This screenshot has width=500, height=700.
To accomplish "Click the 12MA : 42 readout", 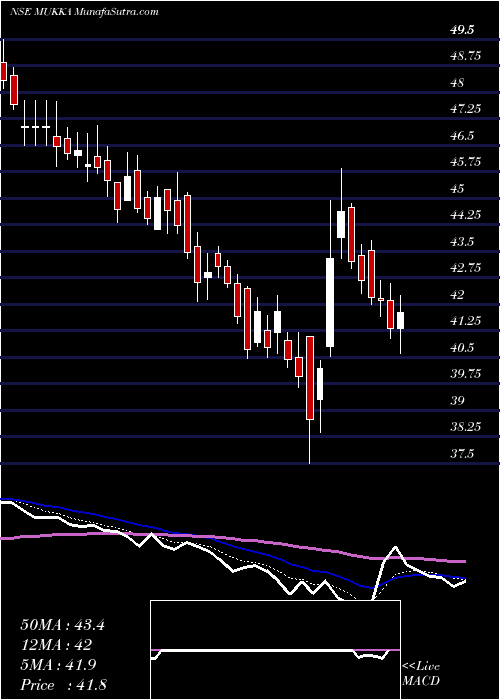I will click(56, 645).
